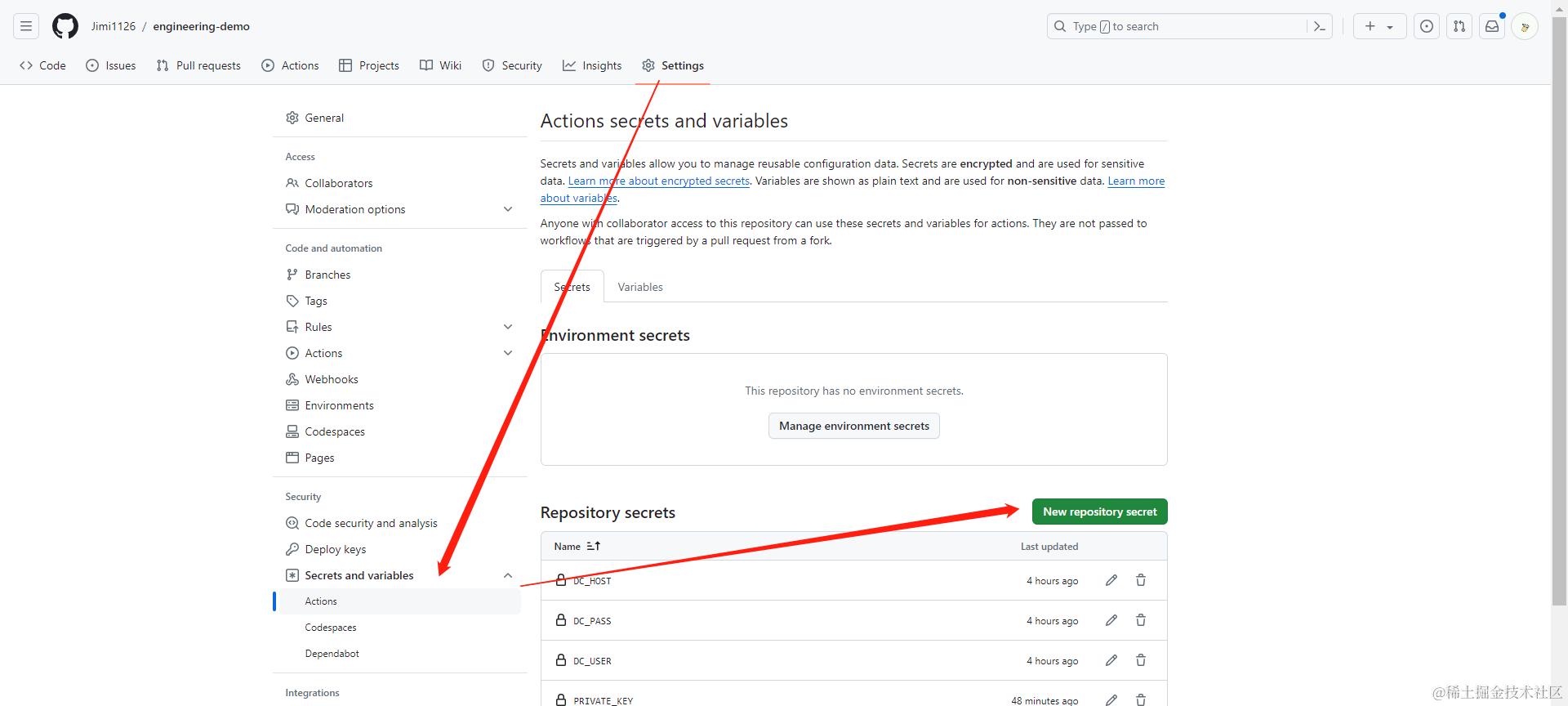Open the notifications inbox icon
The image size is (1568, 706).
(x=1492, y=26)
